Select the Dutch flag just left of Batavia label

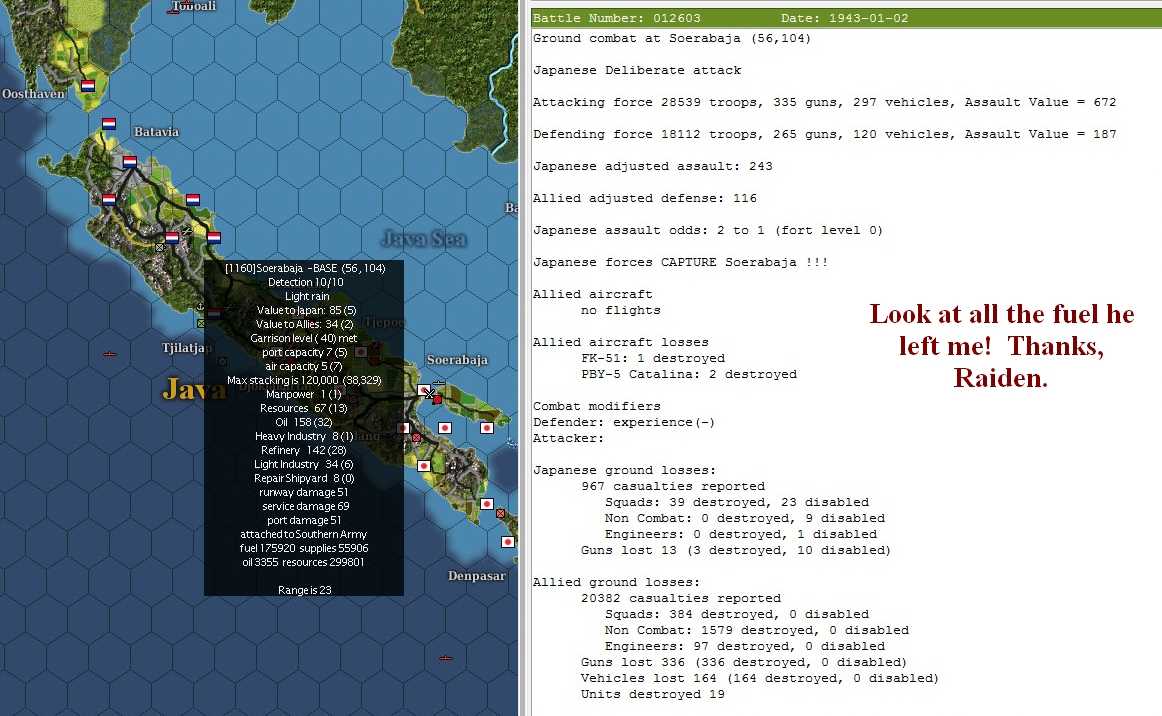[x=109, y=124]
